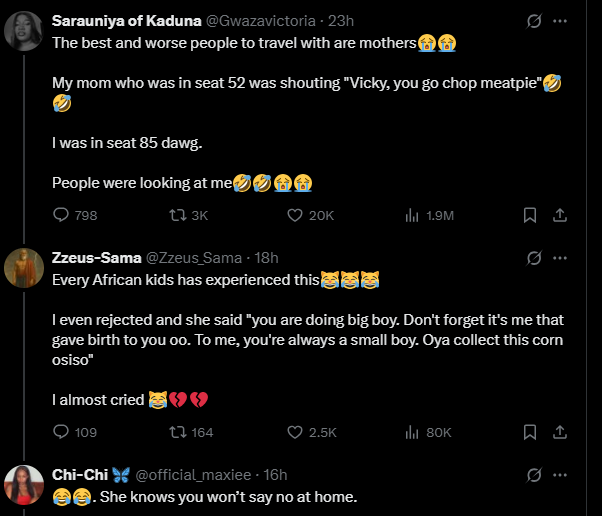Bookmark Zzeus-Sama's tweet
This screenshot has height=516, width=602.
(531, 432)
